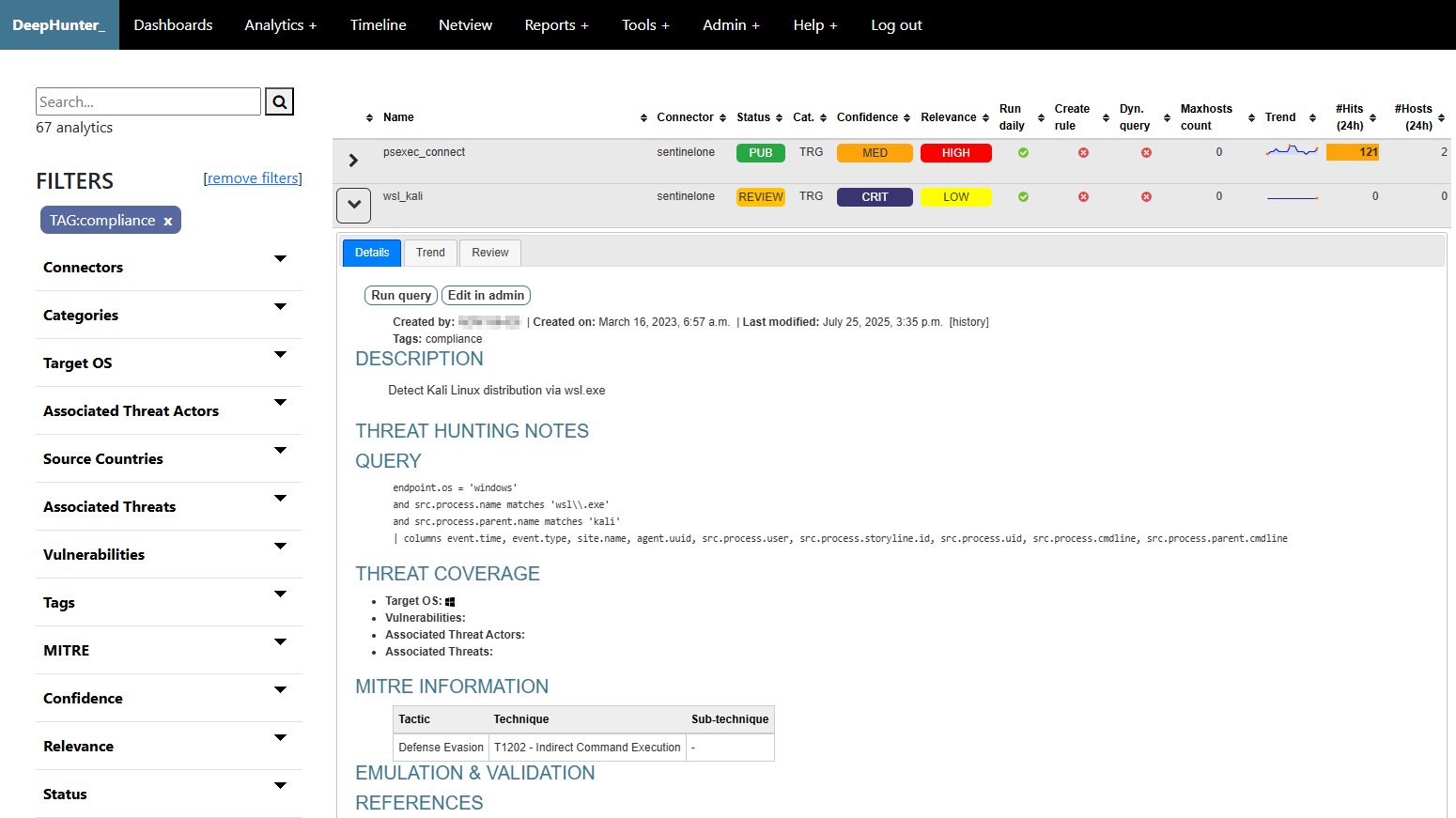Focus the Search analytics input
Image resolution: width=1456 pixels, height=818 pixels.
point(148,101)
